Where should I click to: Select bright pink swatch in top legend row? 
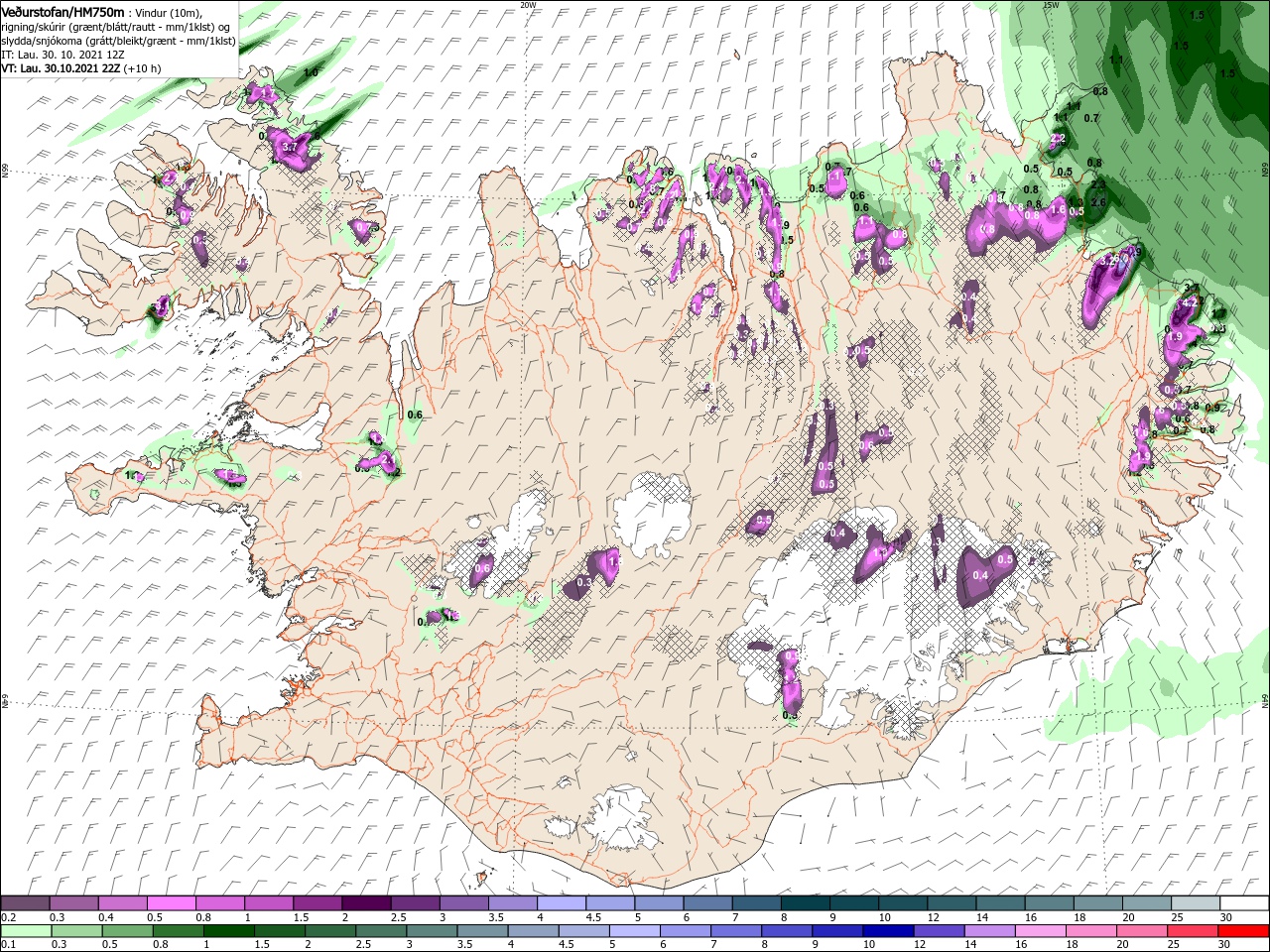coord(172,903)
